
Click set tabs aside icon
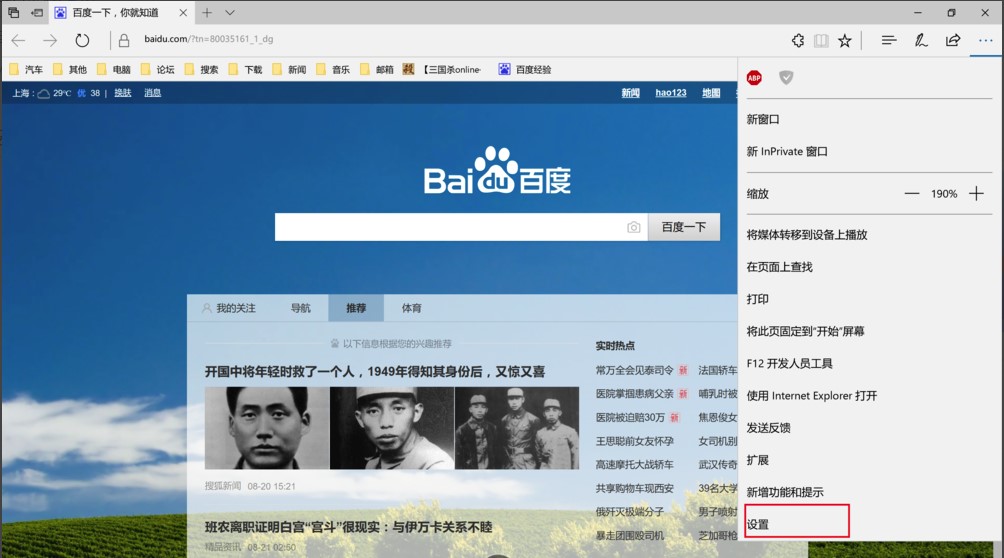click(37, 12)
